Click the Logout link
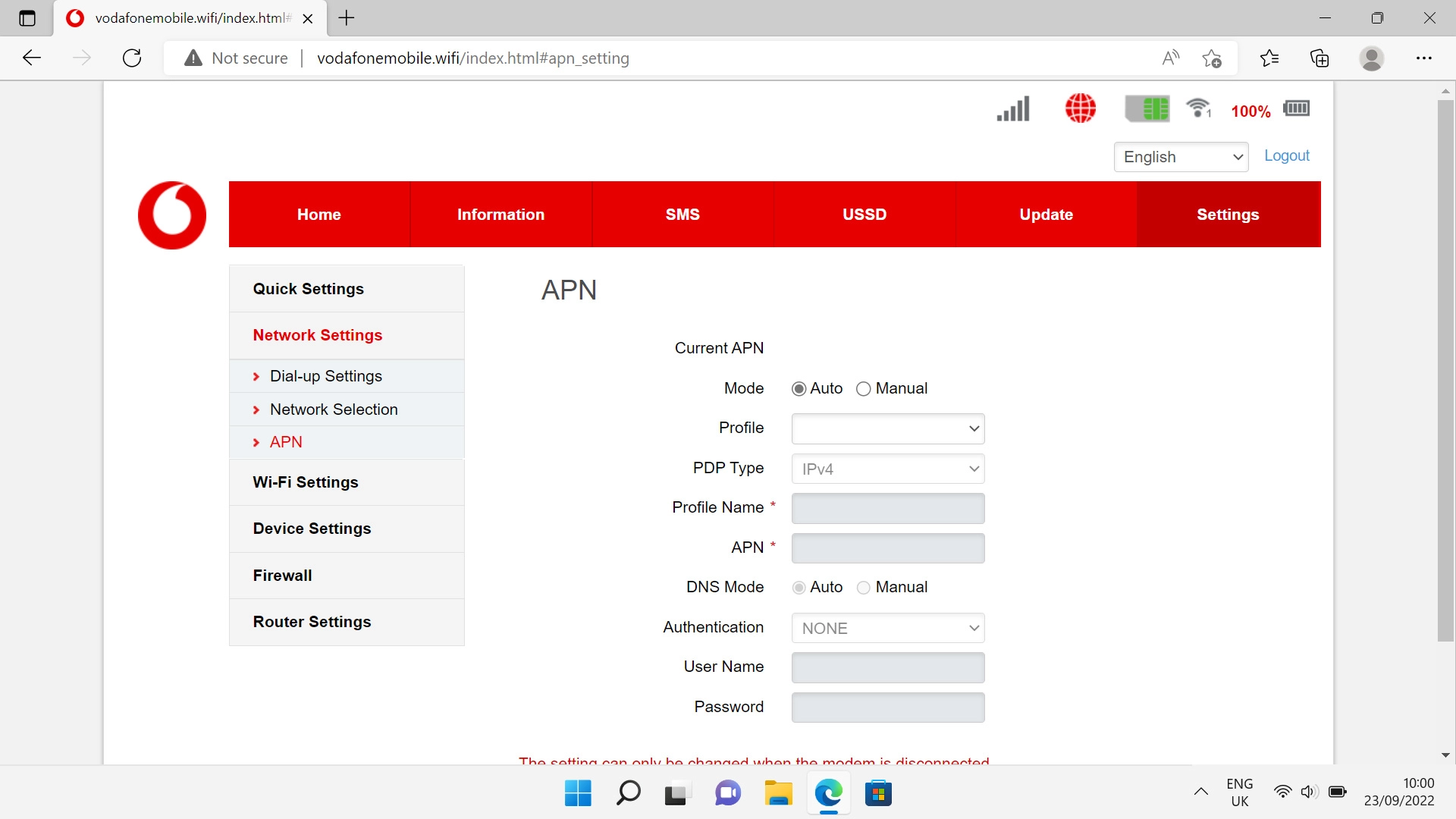 (x=1286, y=155)
